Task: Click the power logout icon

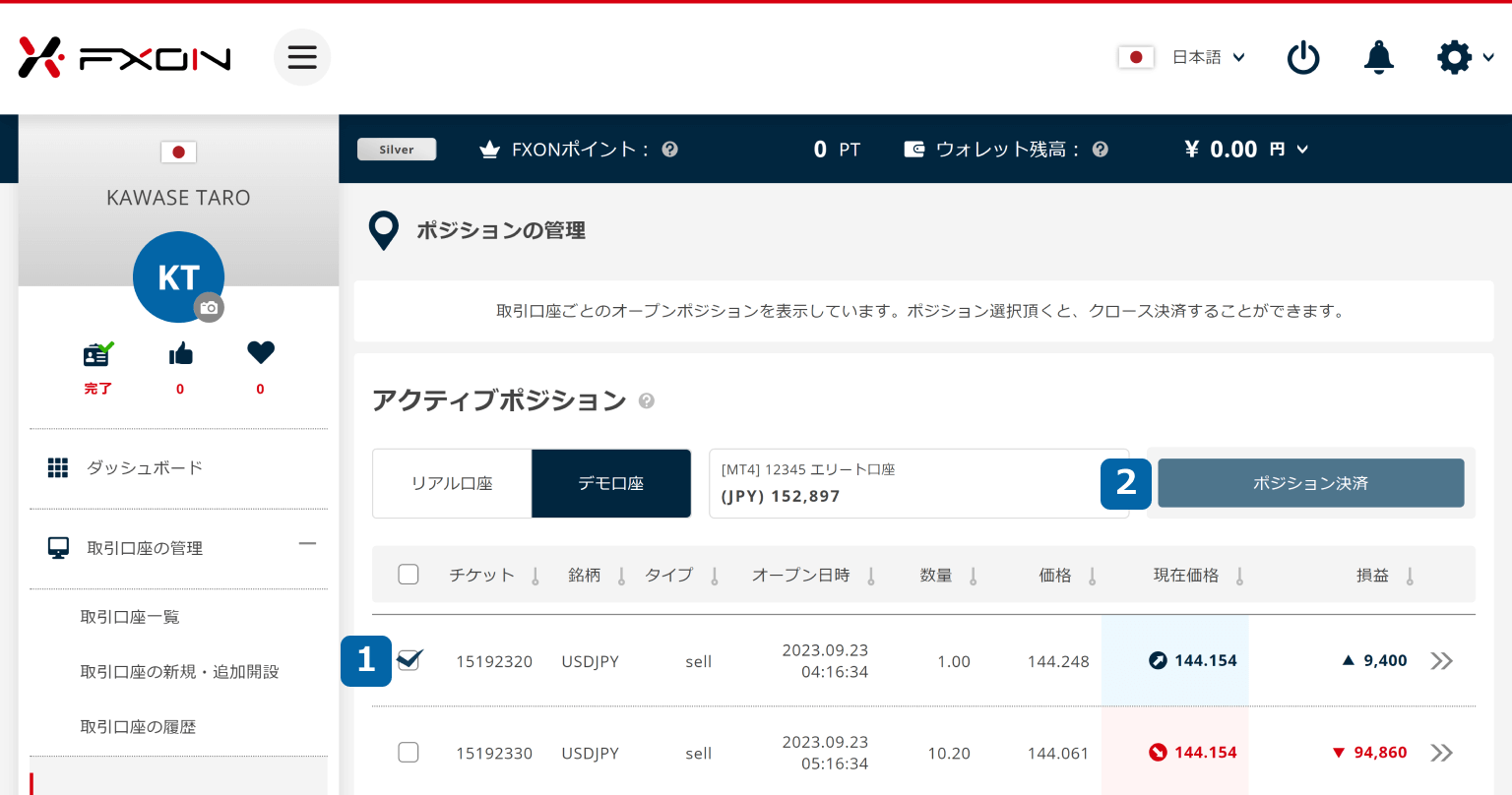Action: (1303, 58)
